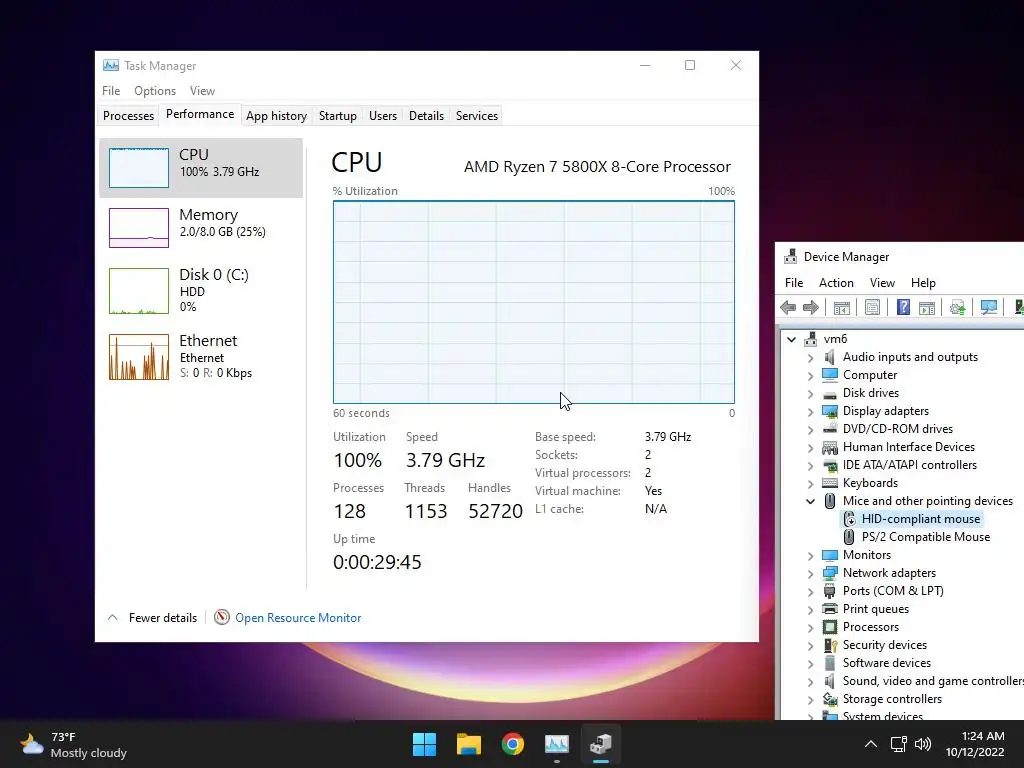Select IDE ATA/ATAPI controllers tree item
The image size is (1024, 768).
pos(910,465)
